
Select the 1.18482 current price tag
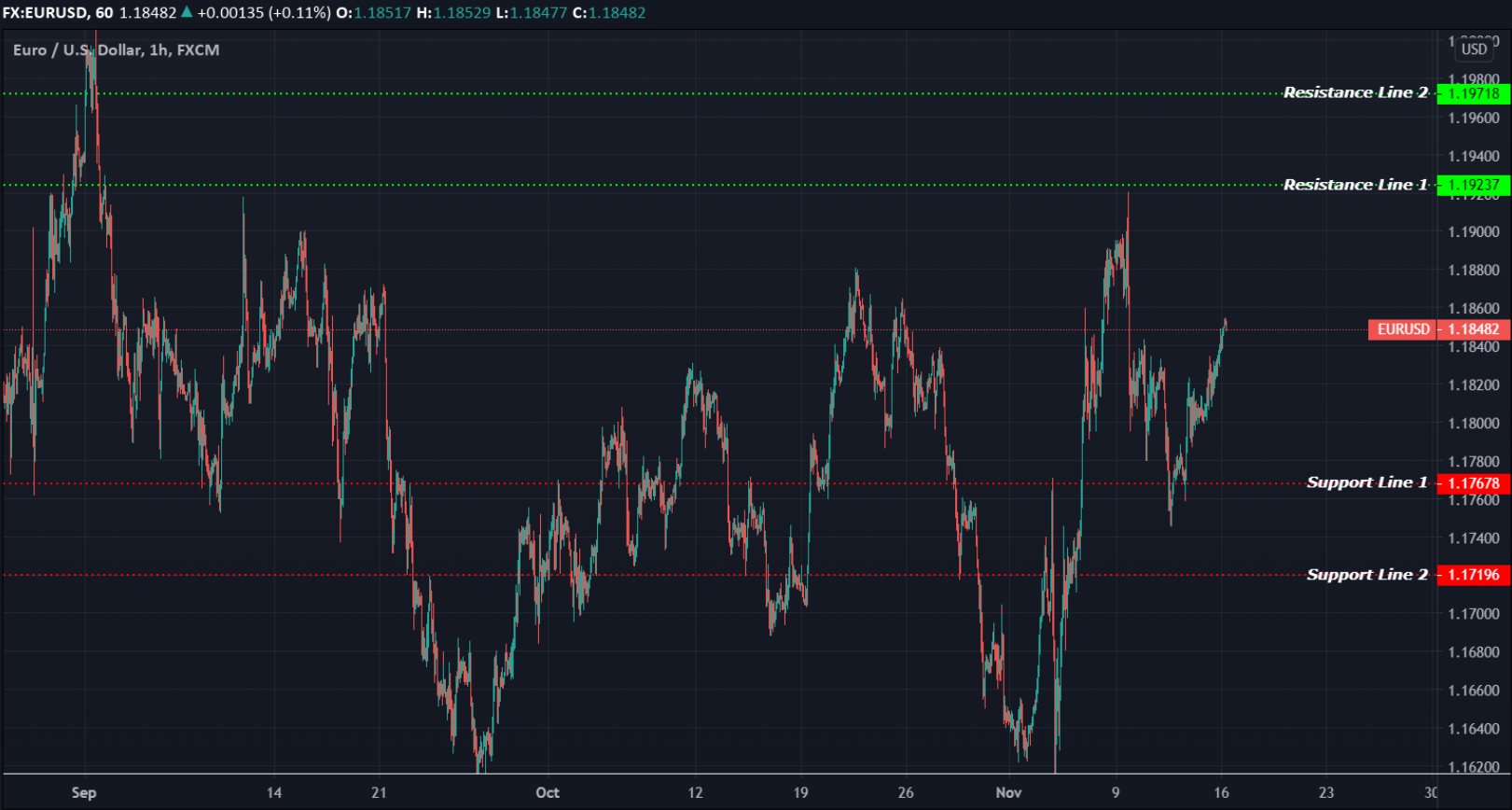[1474, 329]
